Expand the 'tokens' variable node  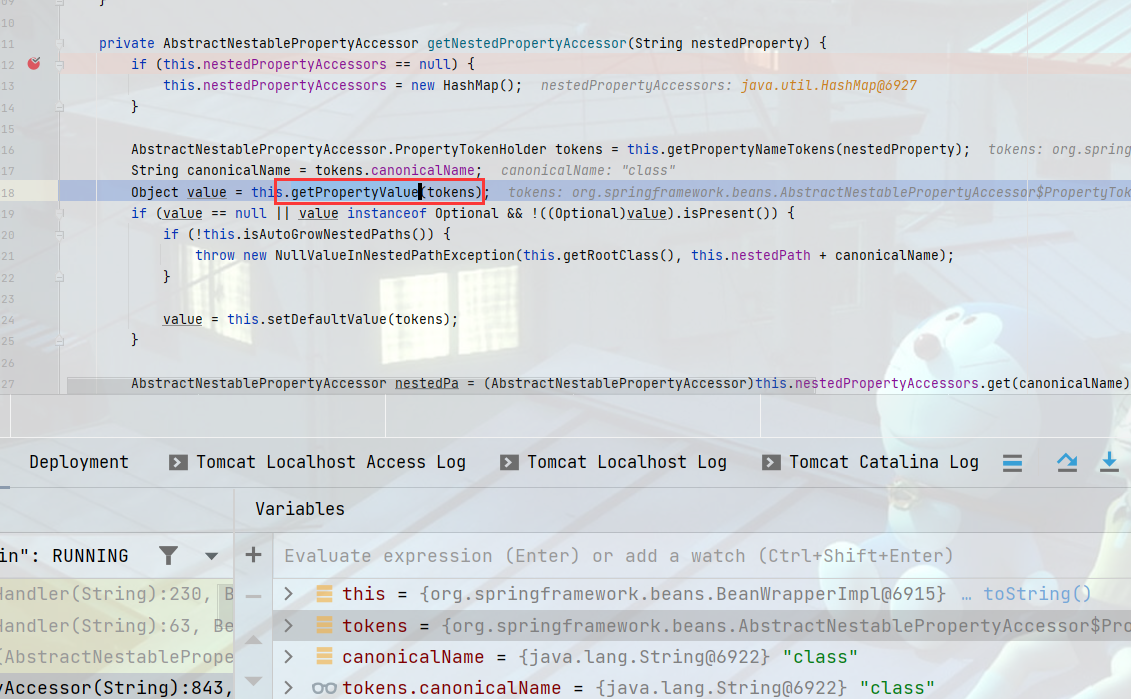click(x=288, y=626)
